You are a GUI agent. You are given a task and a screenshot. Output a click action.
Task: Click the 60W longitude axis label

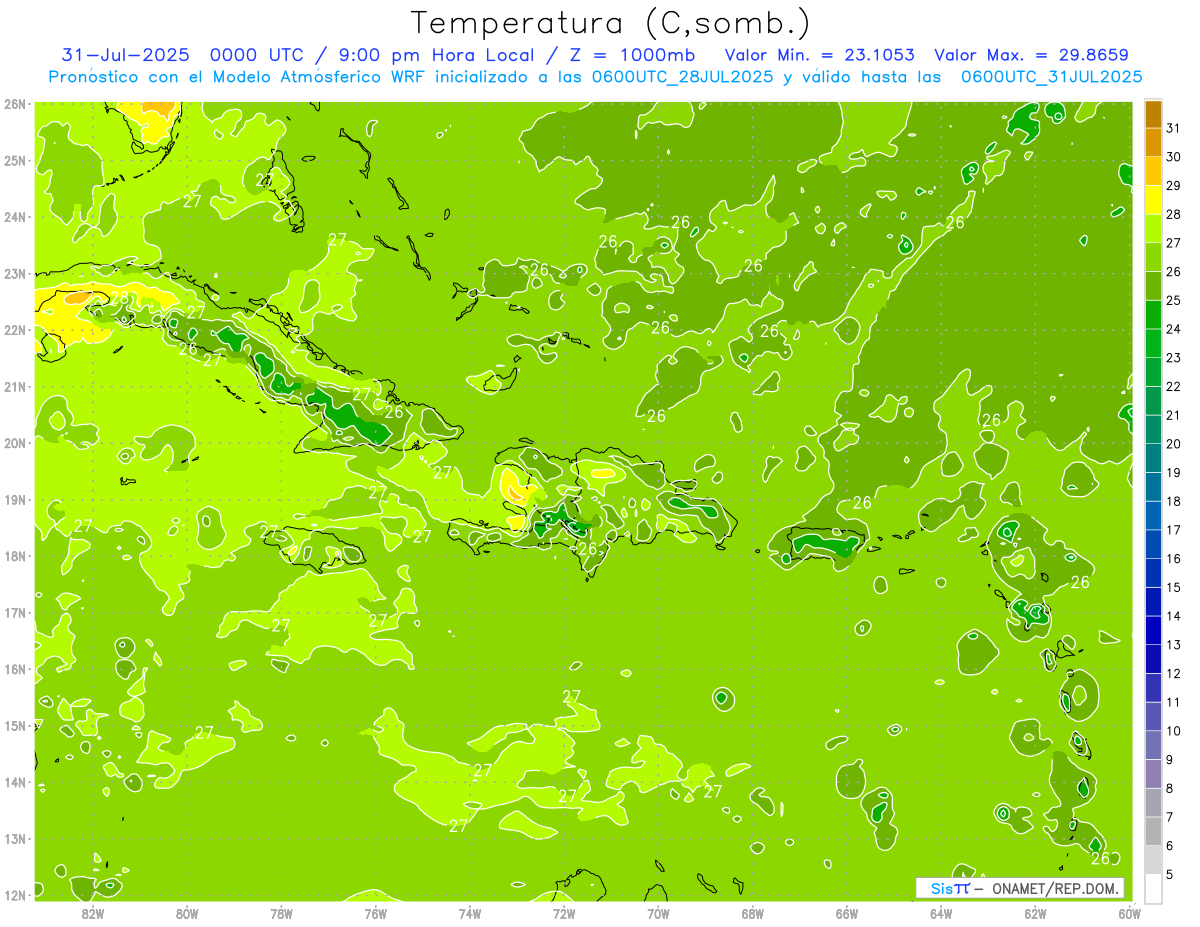(1130, 913)
